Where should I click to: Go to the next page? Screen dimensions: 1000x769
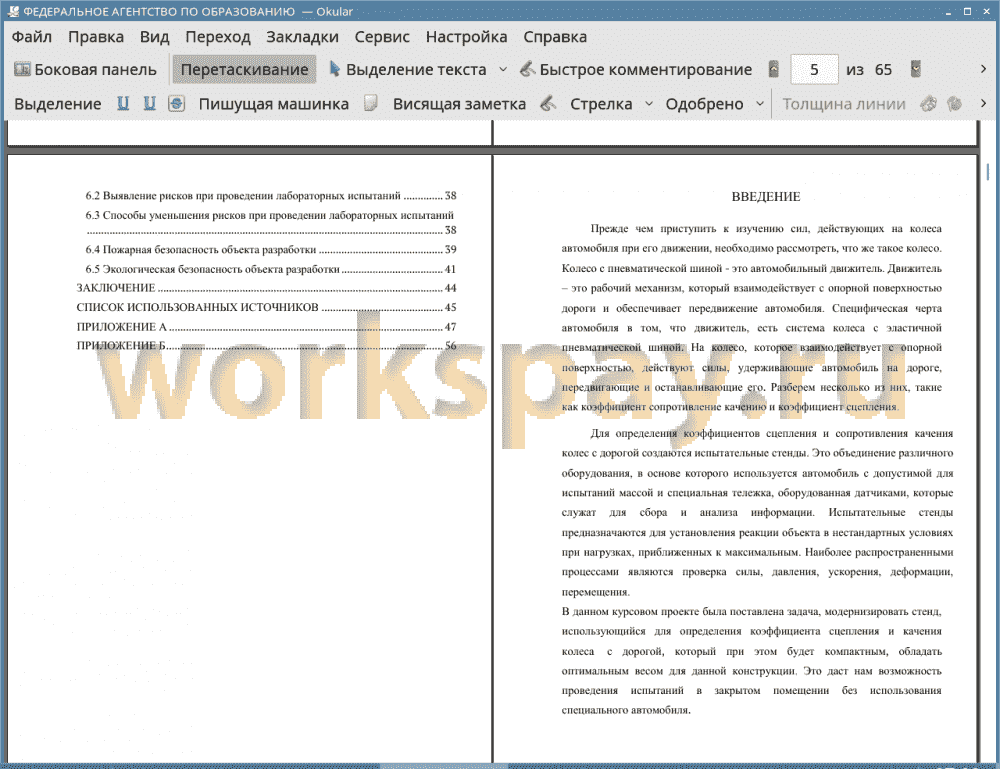[x=916, y=69]
